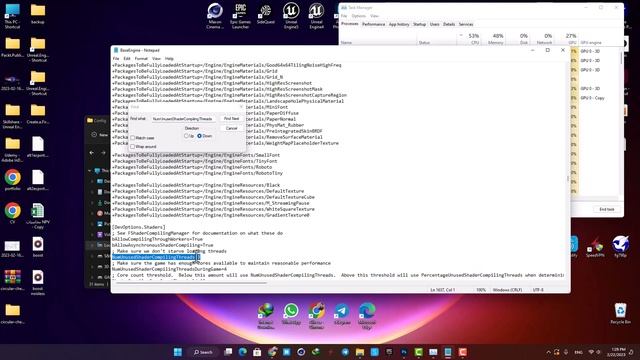Open the notifications bell in system tray
Viewport: 640px width, 360px height.
(631, 352)
